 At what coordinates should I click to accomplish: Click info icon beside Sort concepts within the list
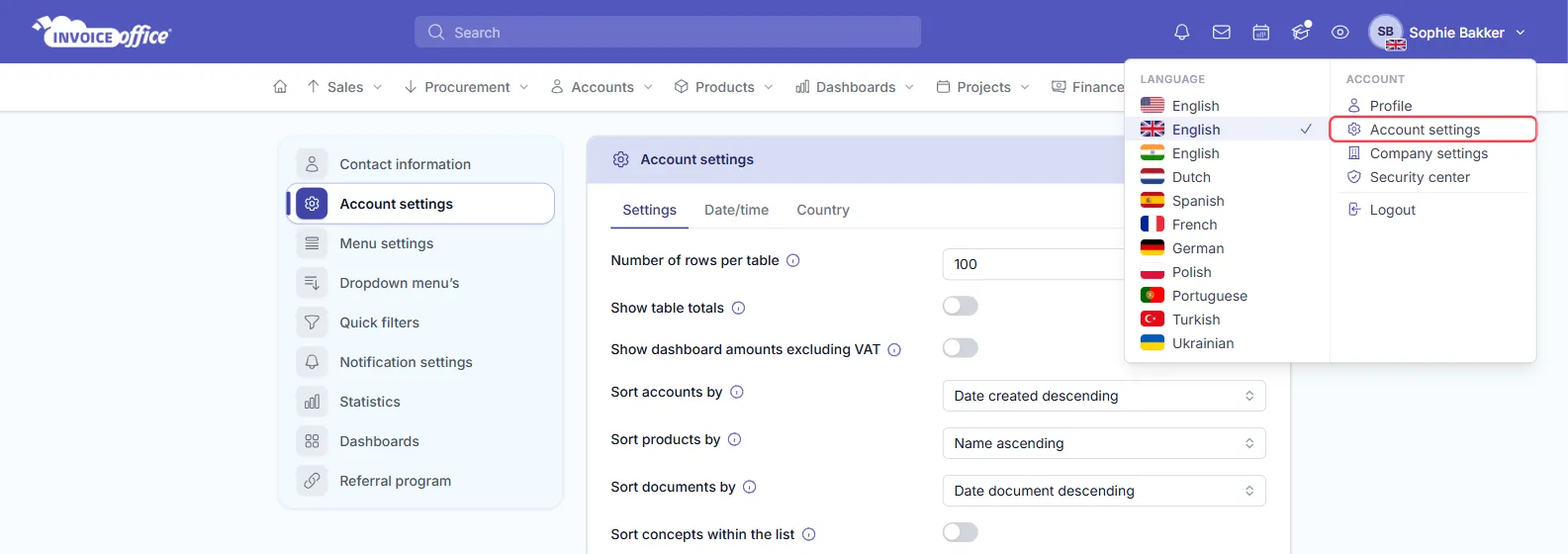pos(809,534)
